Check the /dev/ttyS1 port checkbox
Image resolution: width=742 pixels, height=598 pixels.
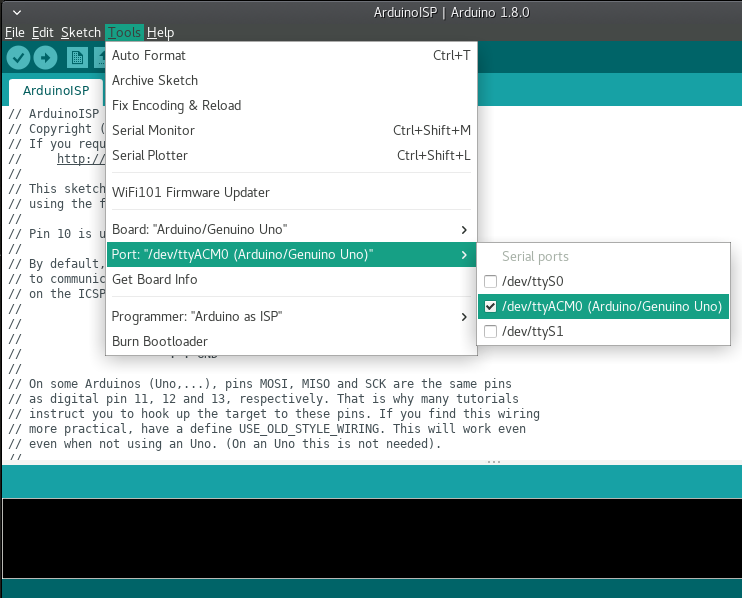click(490, 332)
